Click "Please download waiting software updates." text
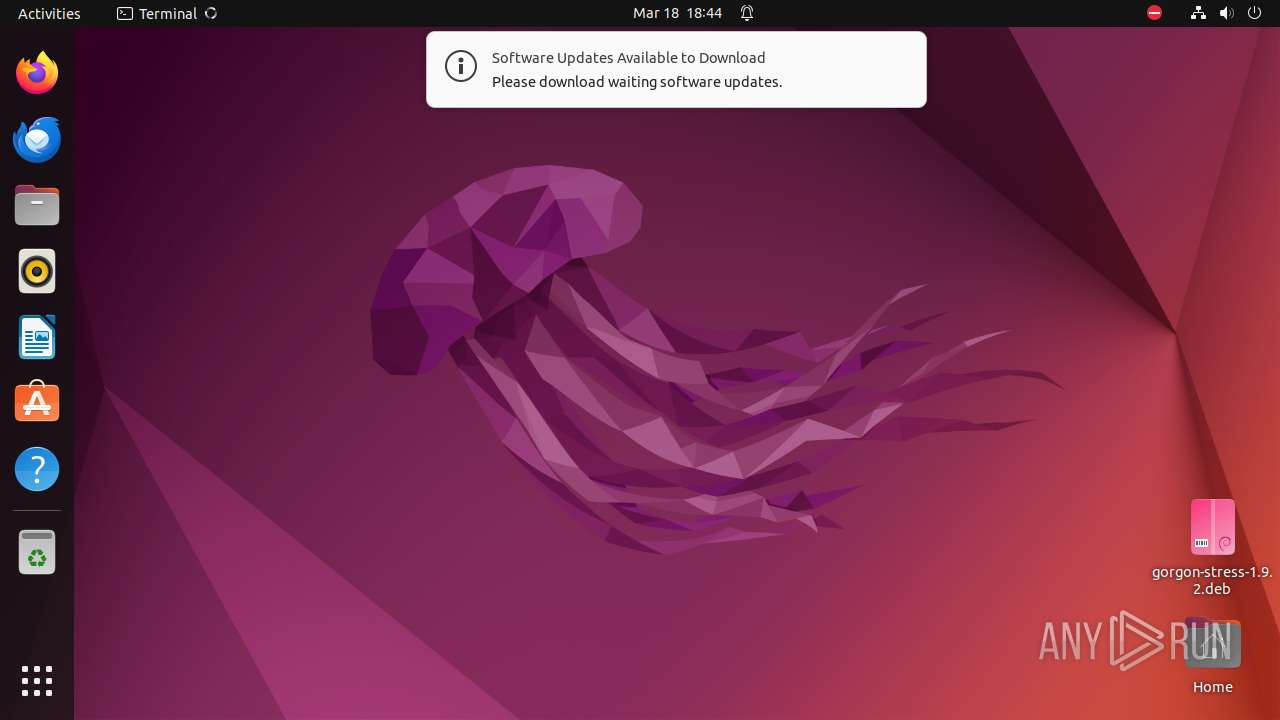The image size is (1280, 720). click(637, 82)
